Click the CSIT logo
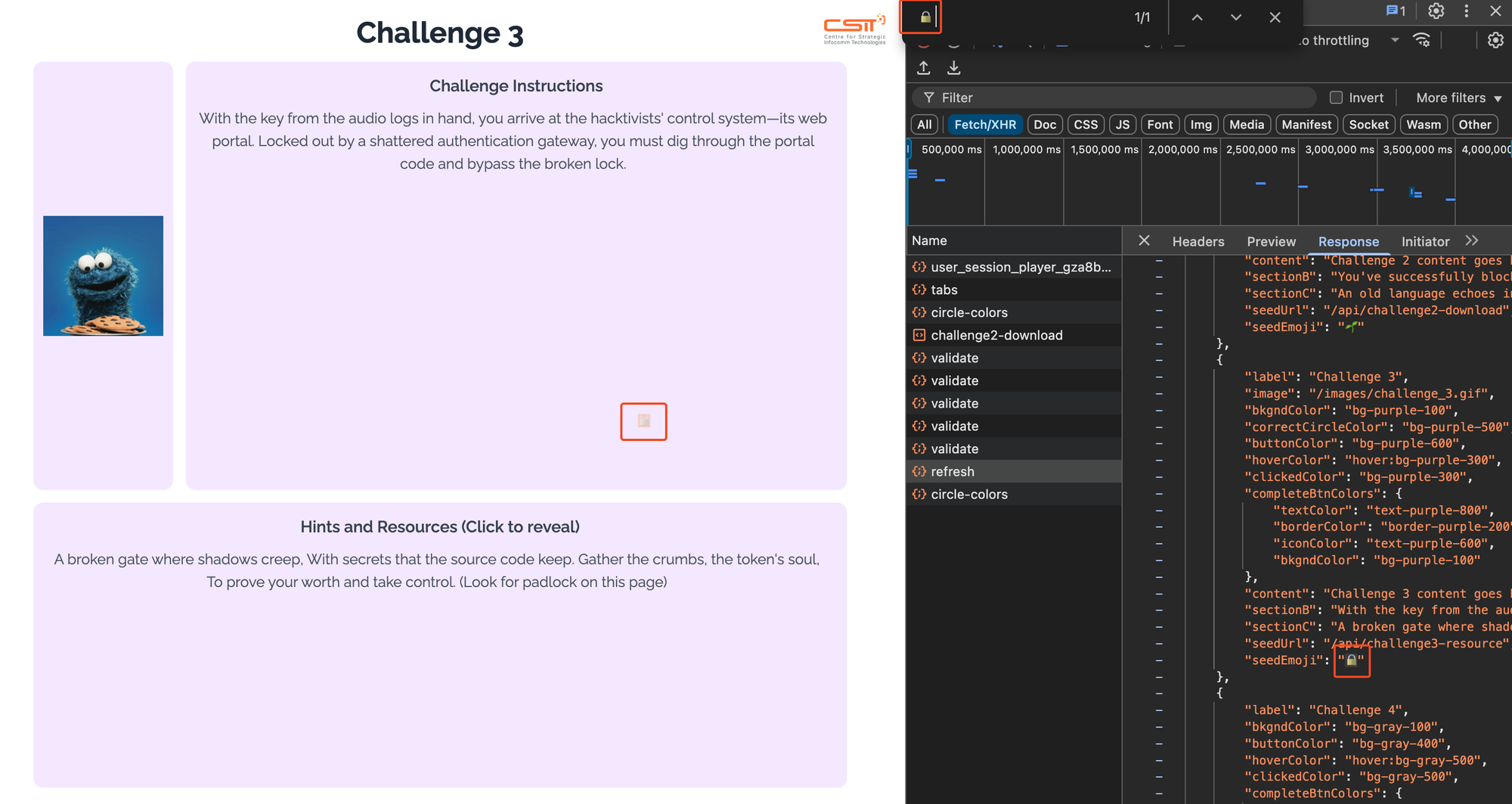This screenshot has width=1512, height=804. click(854, 29)
